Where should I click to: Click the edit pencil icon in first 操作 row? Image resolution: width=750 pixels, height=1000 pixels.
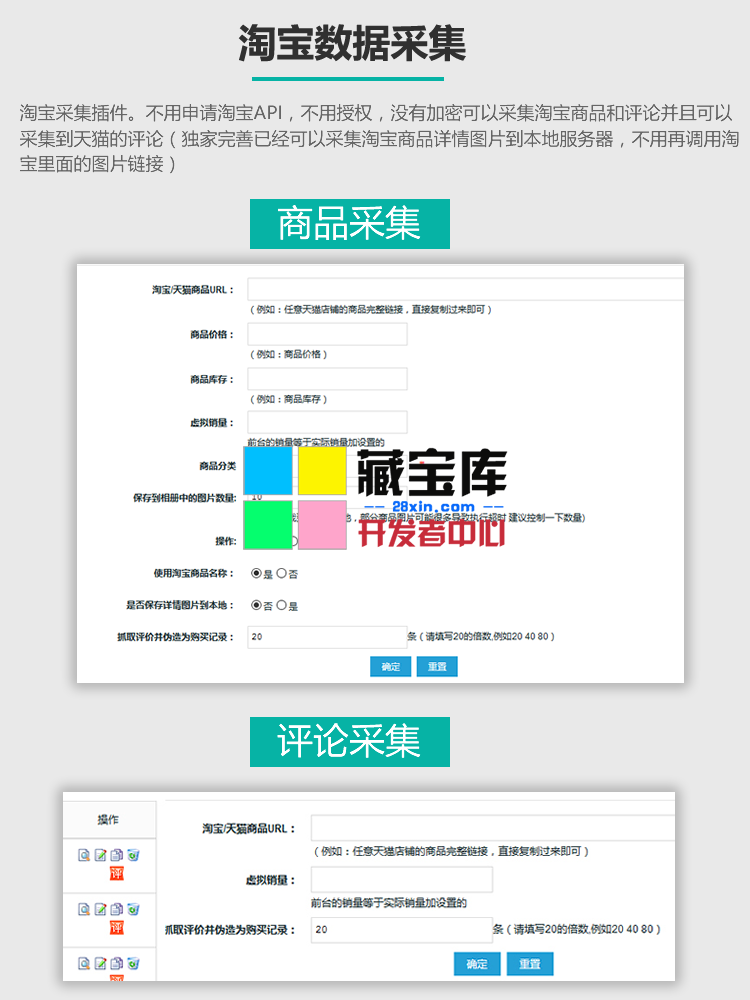click(x=100, y=855)
